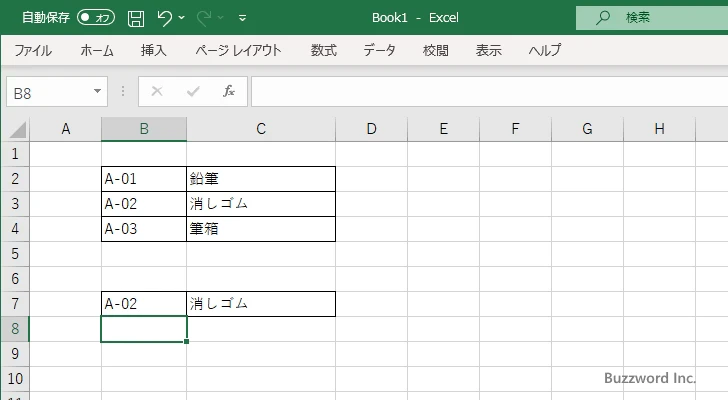Toggle the 自動保存 AutoSave switch

(x=96, y=18)
